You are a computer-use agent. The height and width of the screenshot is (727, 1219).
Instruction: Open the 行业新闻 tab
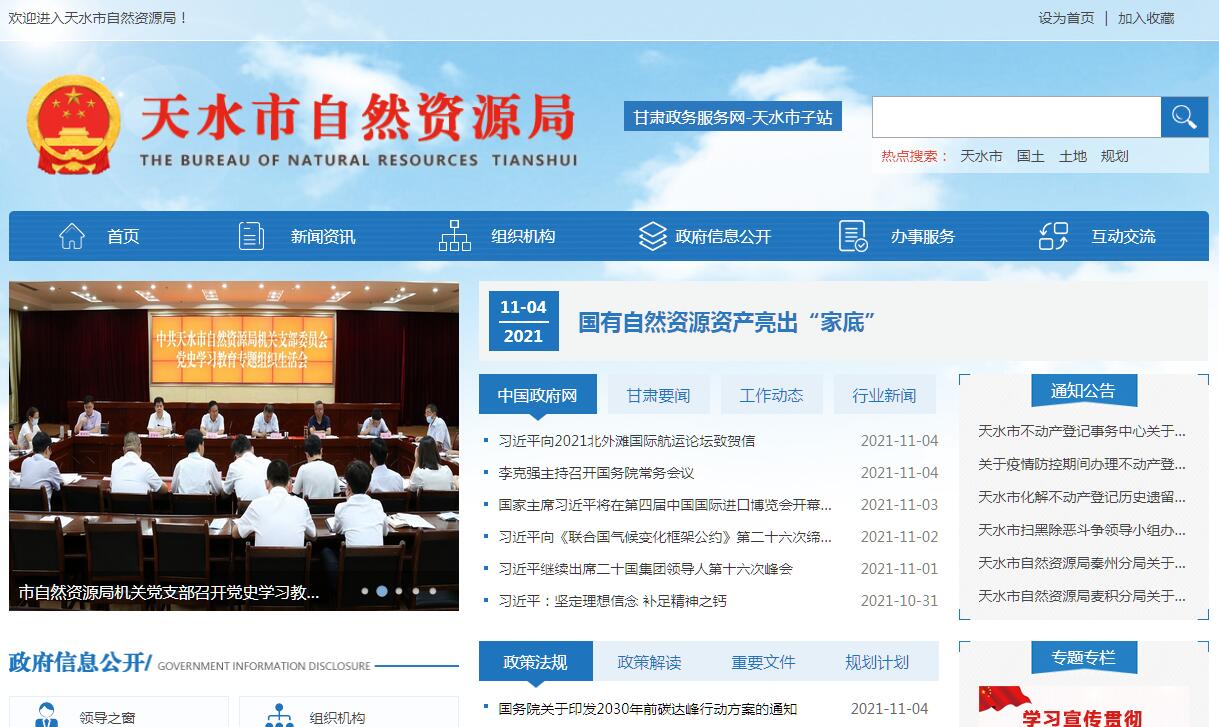point(884,395)
